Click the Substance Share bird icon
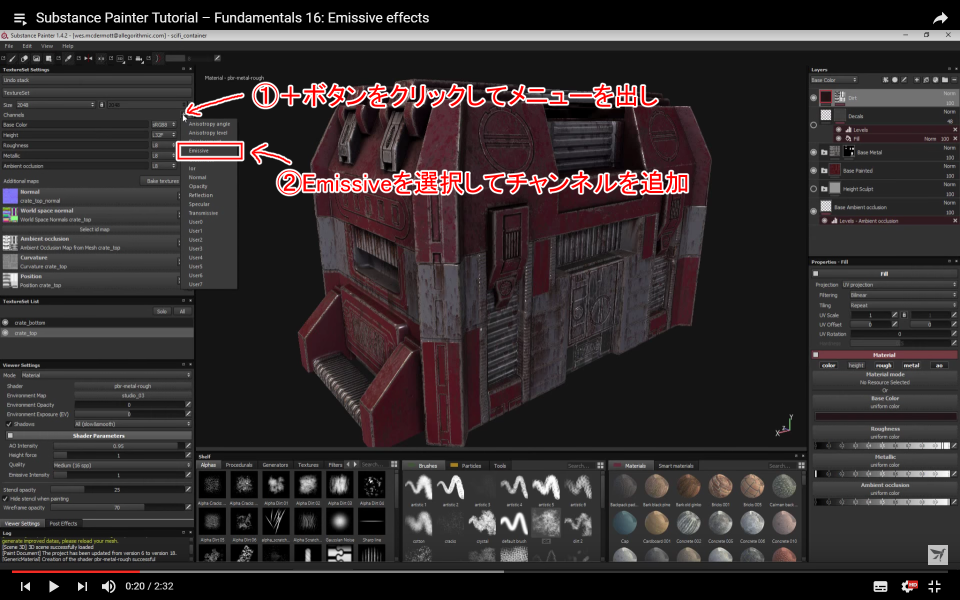Image resolution: width=960 pixels, height=600 pixels. 937,555
